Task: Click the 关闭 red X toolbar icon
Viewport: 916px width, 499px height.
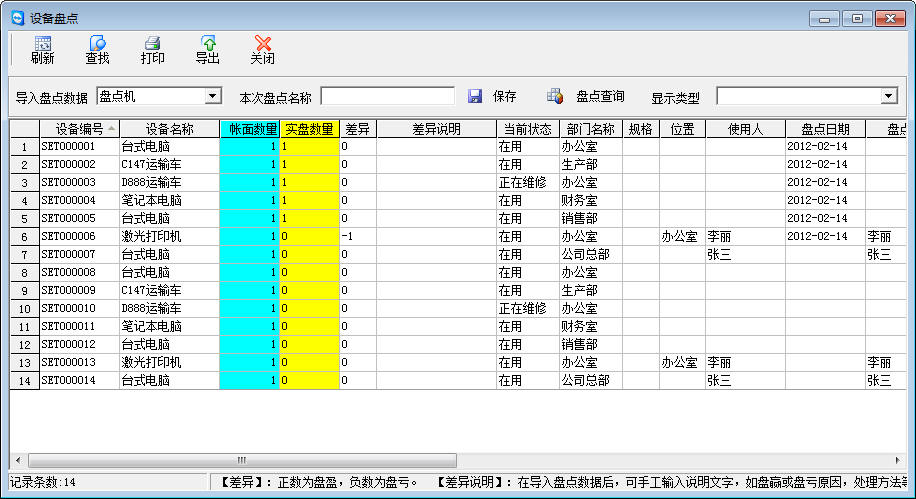Action: 262,44
